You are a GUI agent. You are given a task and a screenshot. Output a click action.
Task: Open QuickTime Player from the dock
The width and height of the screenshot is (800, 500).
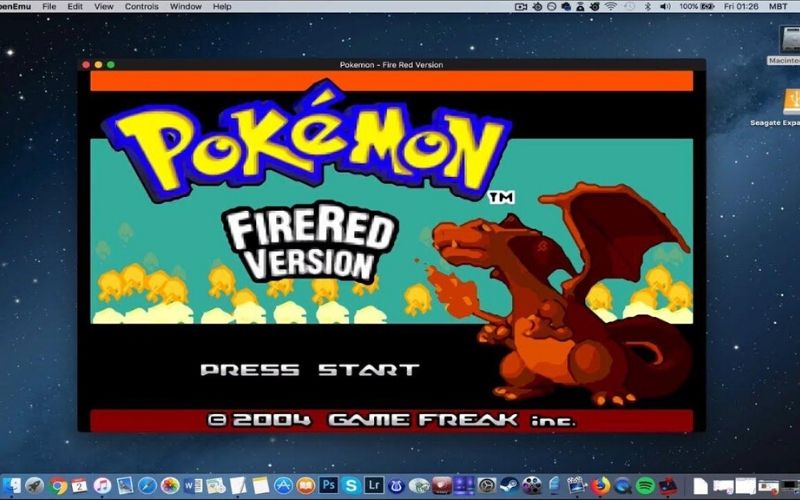623,485
